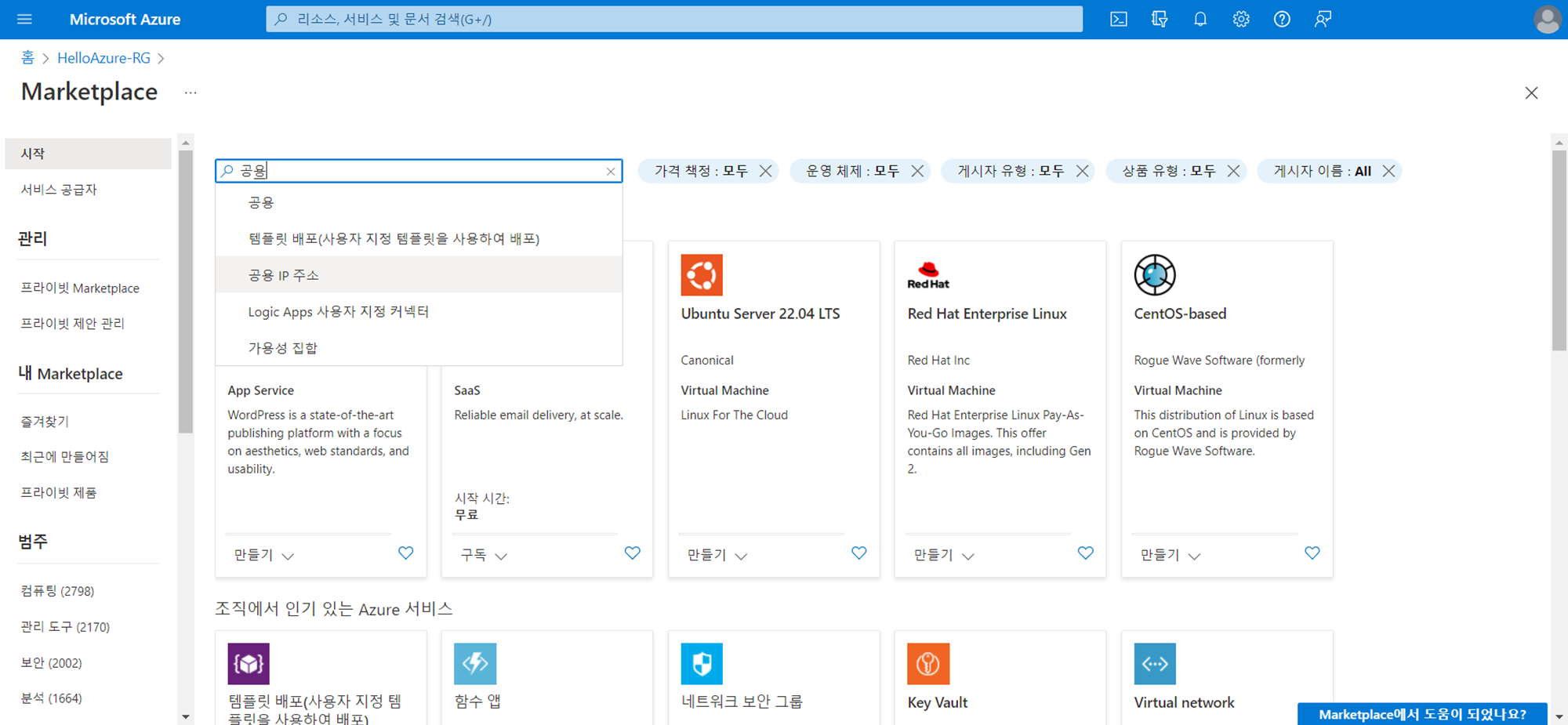
Task: Filter by 보안 (2002) category
Action: (x=51, y=663)
